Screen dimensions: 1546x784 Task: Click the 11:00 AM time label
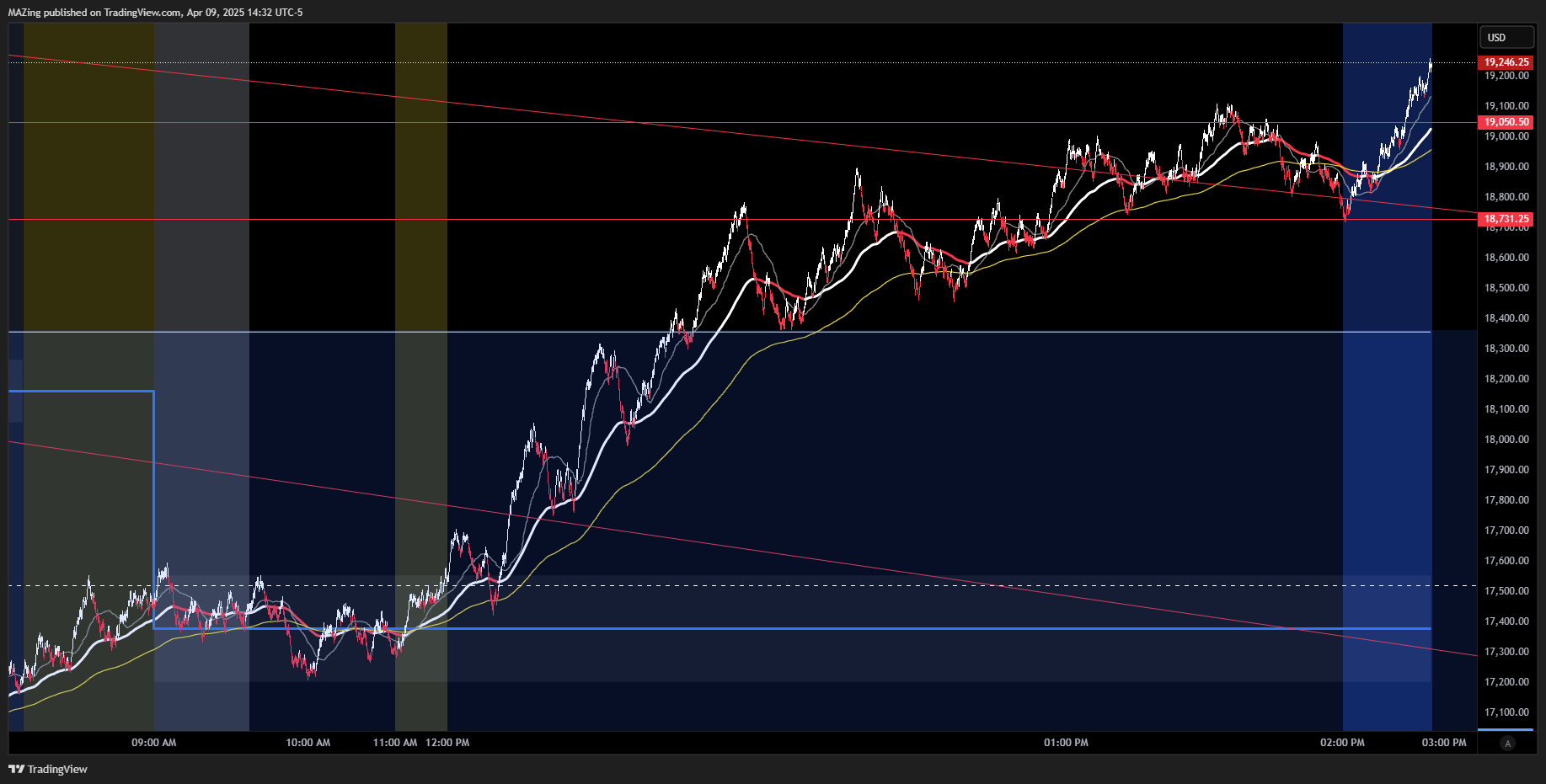pos(395,743)
